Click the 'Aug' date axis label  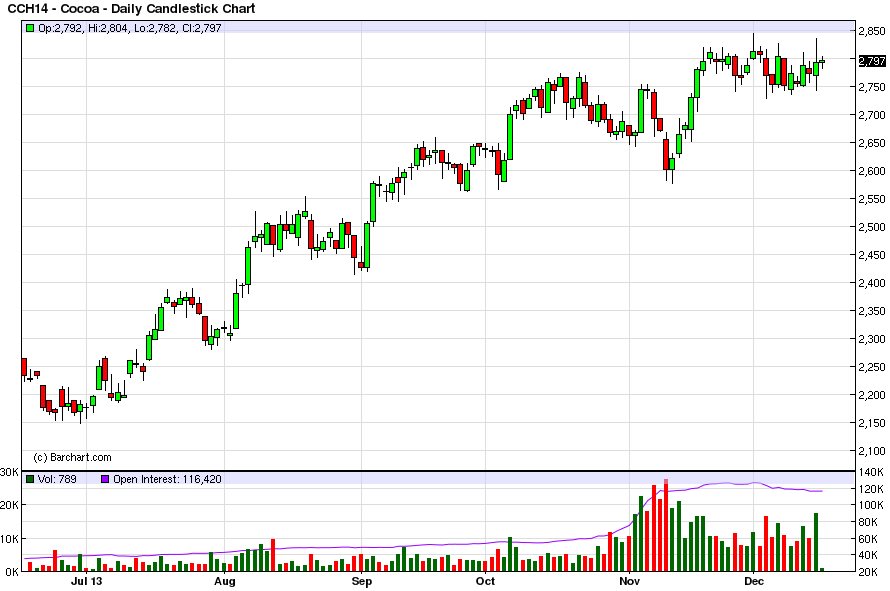point(225,581)
